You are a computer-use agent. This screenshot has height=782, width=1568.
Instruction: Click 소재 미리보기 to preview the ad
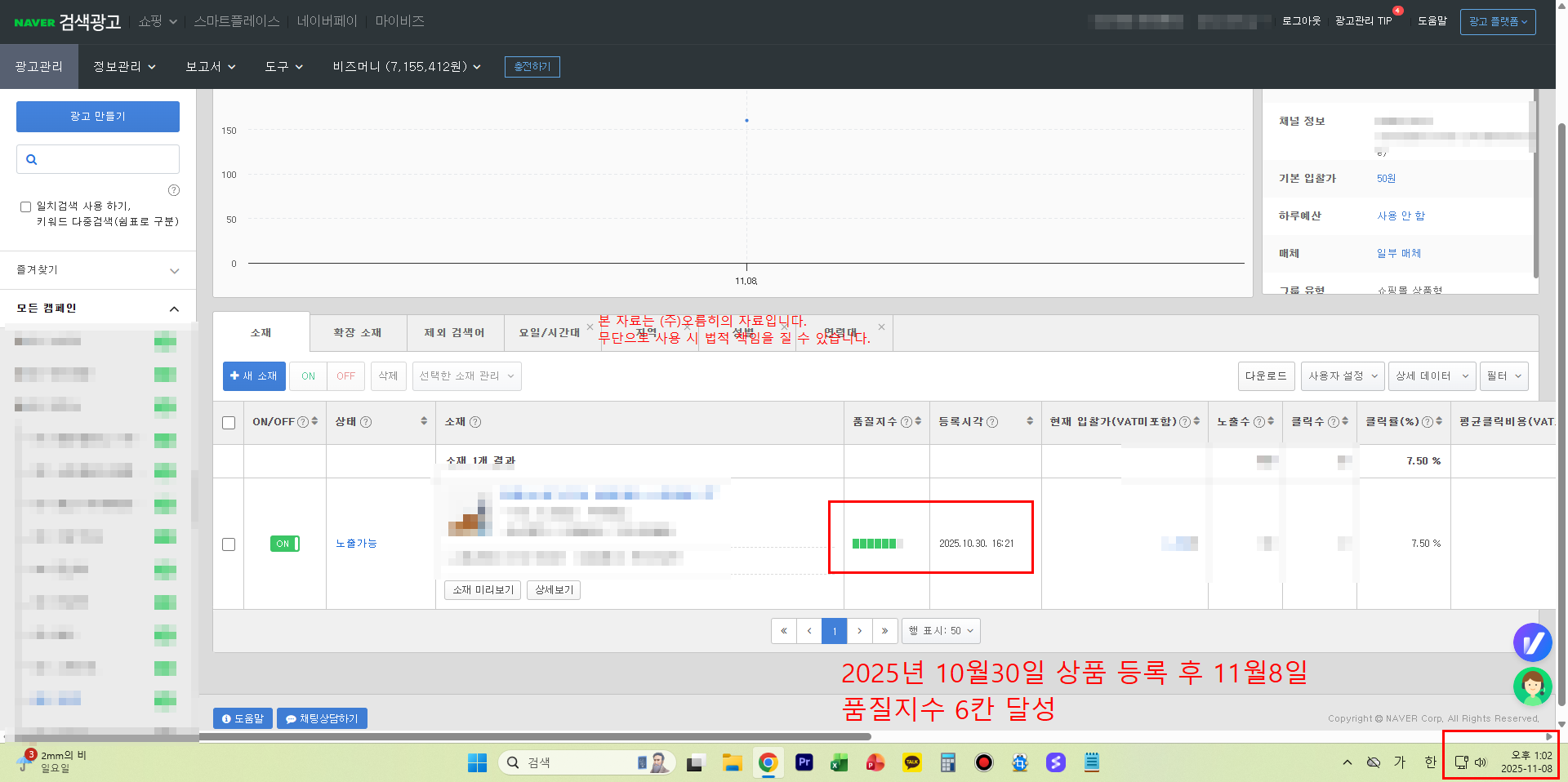482,589
